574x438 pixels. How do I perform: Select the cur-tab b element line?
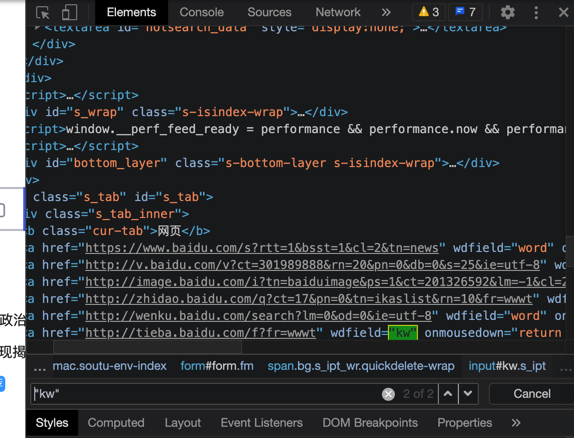[x=118, y=231]
